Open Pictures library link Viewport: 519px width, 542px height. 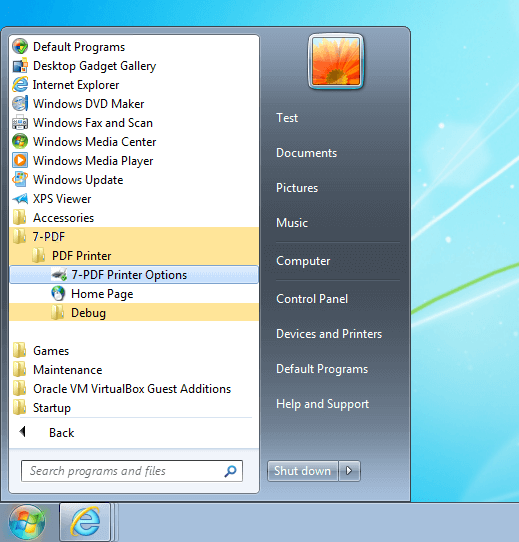coord(297,188)
